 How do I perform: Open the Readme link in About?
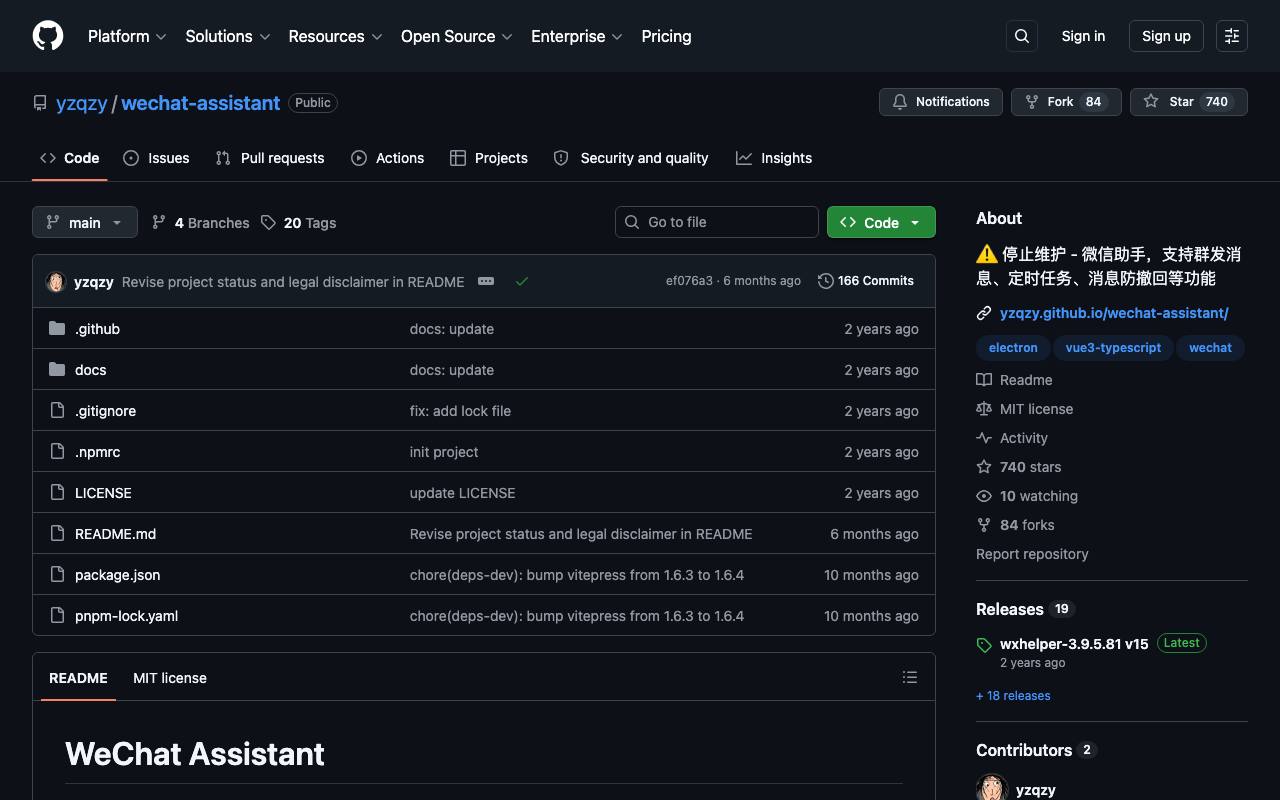[1014, 380]
